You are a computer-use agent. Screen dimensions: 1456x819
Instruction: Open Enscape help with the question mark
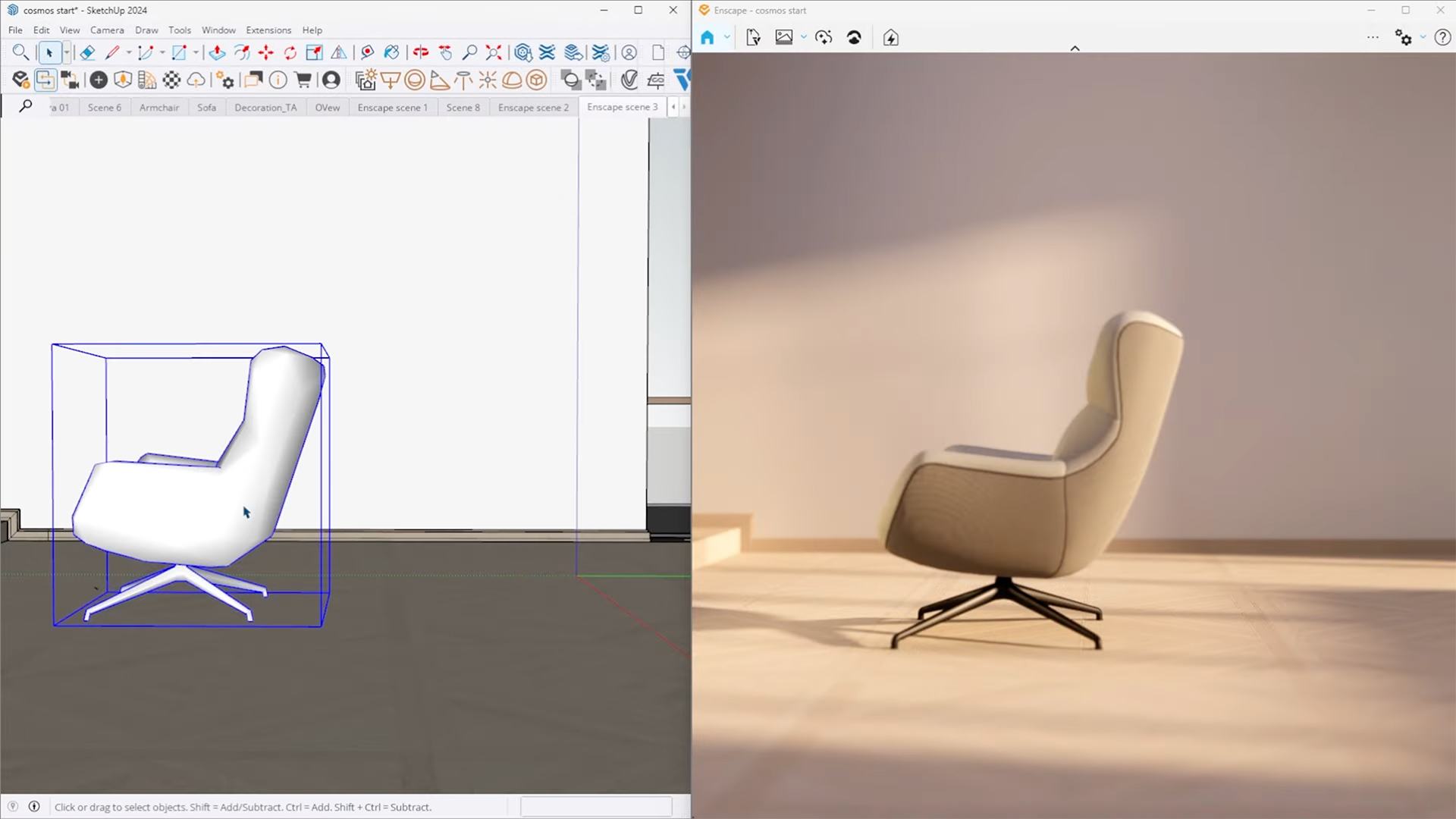click(1443, 36)
